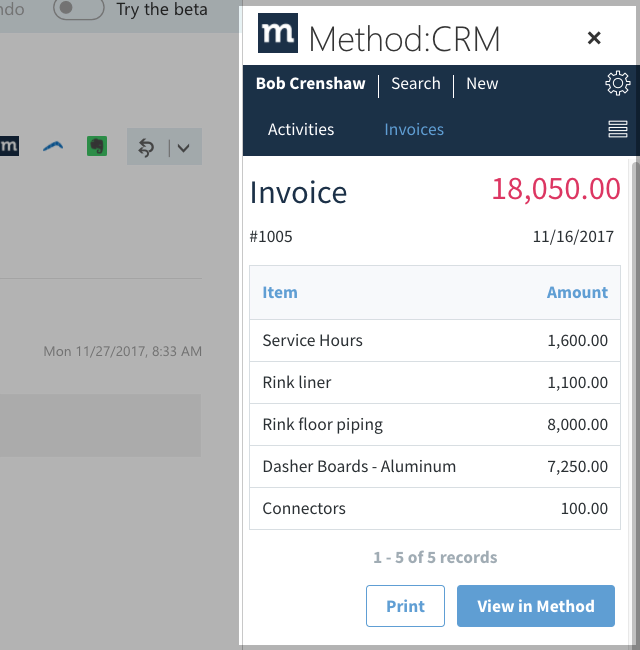640x650 pixels.
Task: Click the Method add-in icon in Outlook toolbar
Action: (x=9, y=146)
